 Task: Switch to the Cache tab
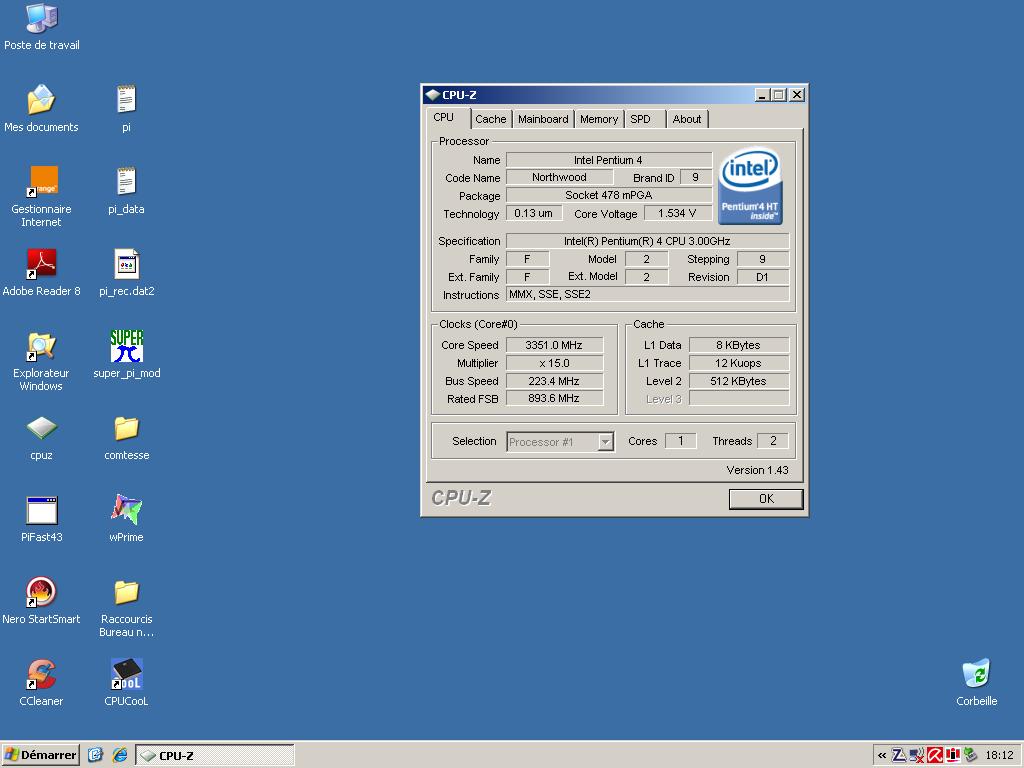pos(490,119)
